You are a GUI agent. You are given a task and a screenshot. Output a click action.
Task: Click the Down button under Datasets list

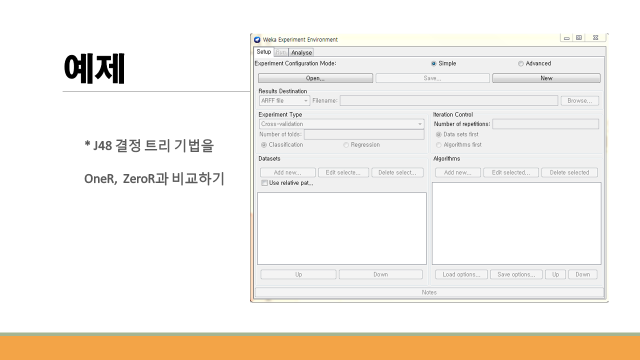coord(380,275)
